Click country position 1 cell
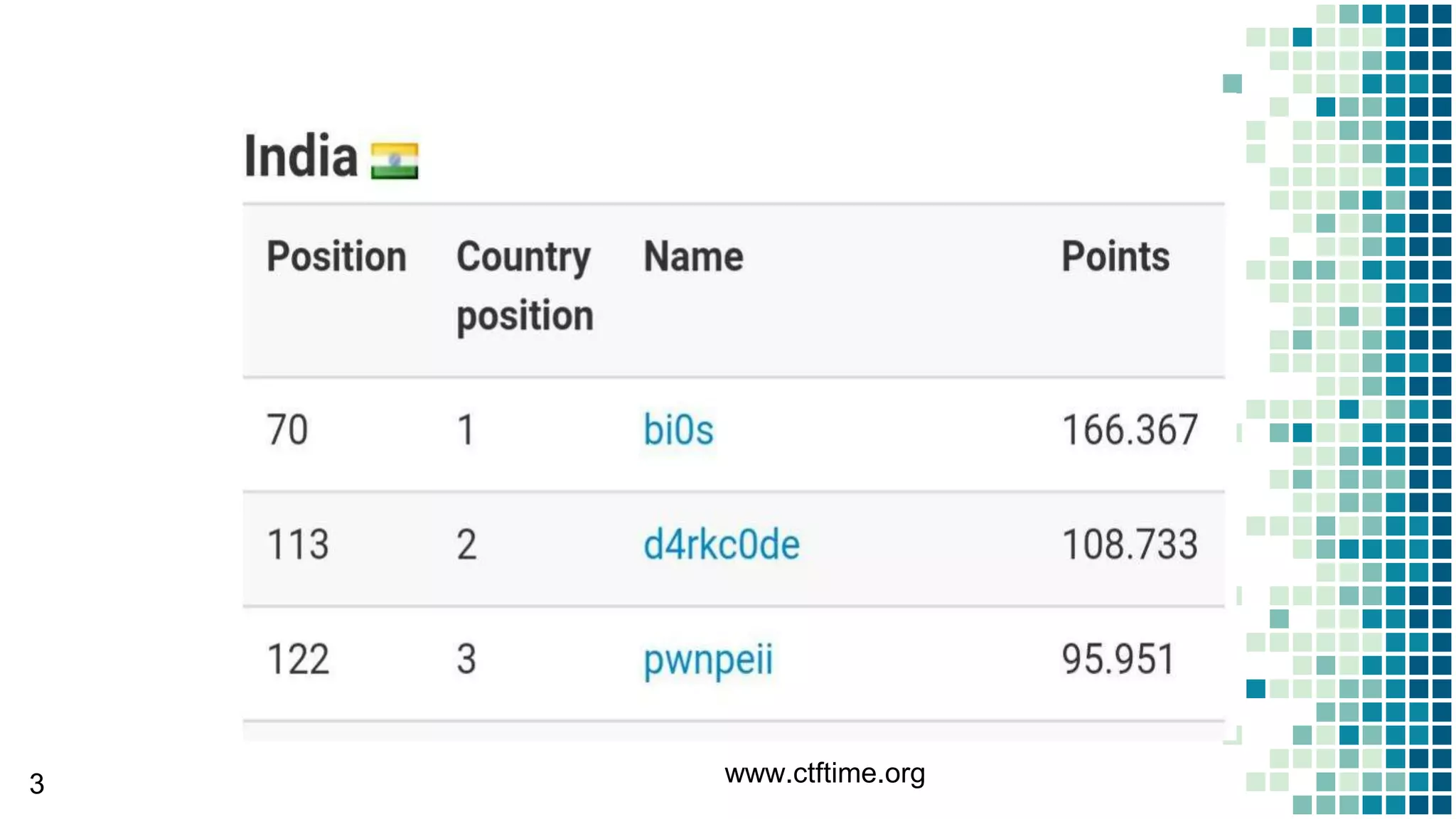 coord(466,430)
